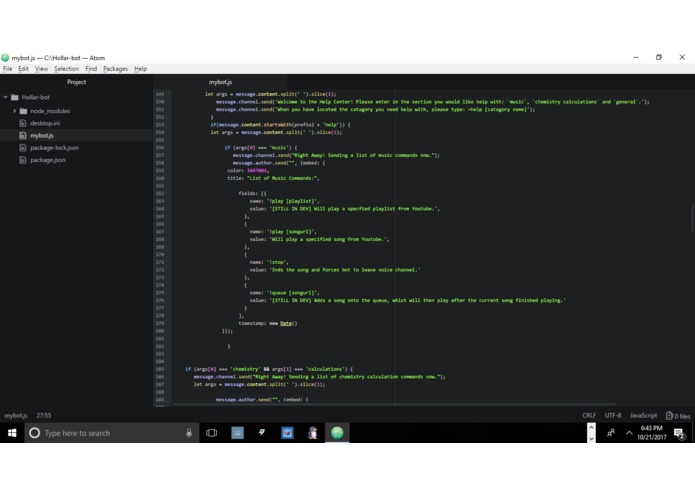Screen dimensions: 695x494
Task: Open the Action Center notifications icon
Action: click(x=679, y=433)
